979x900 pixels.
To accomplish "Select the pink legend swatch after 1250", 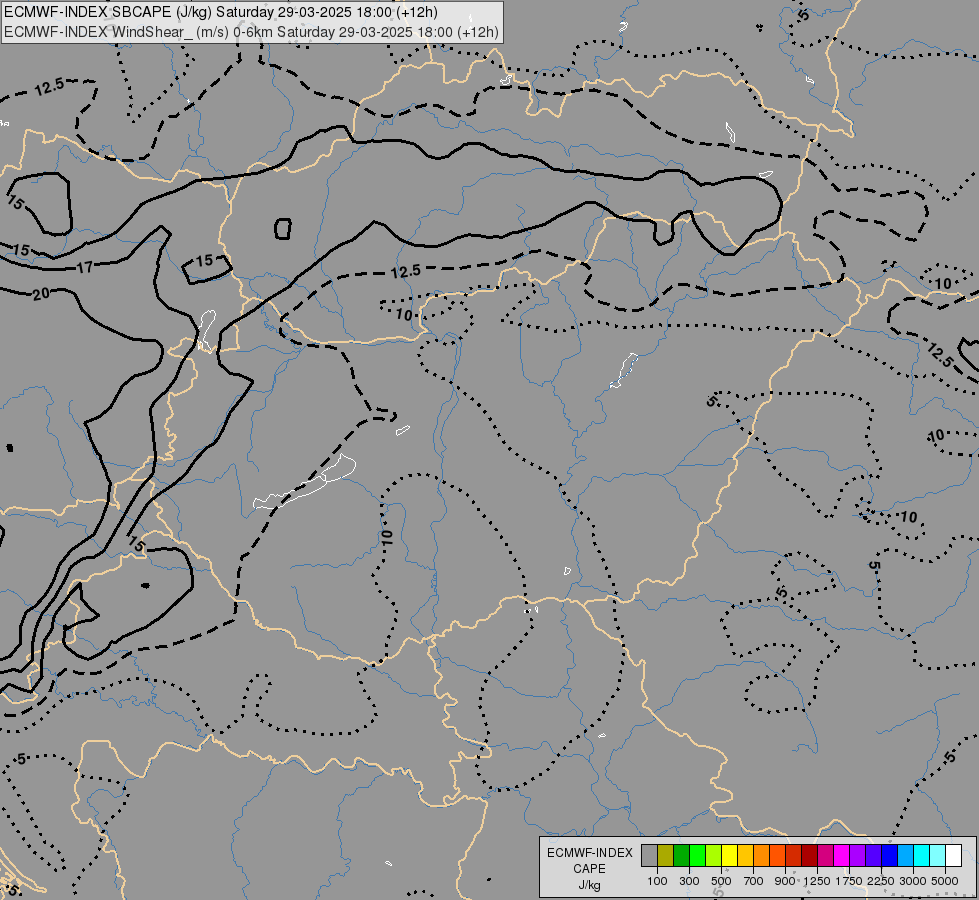I will [x=825, y=855].
